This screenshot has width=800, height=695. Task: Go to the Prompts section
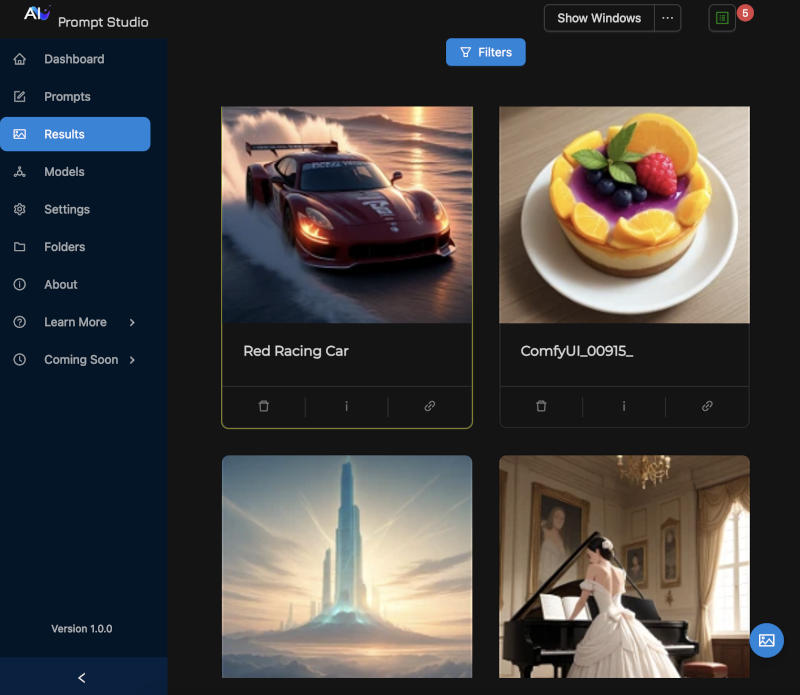tap(76, 96)
